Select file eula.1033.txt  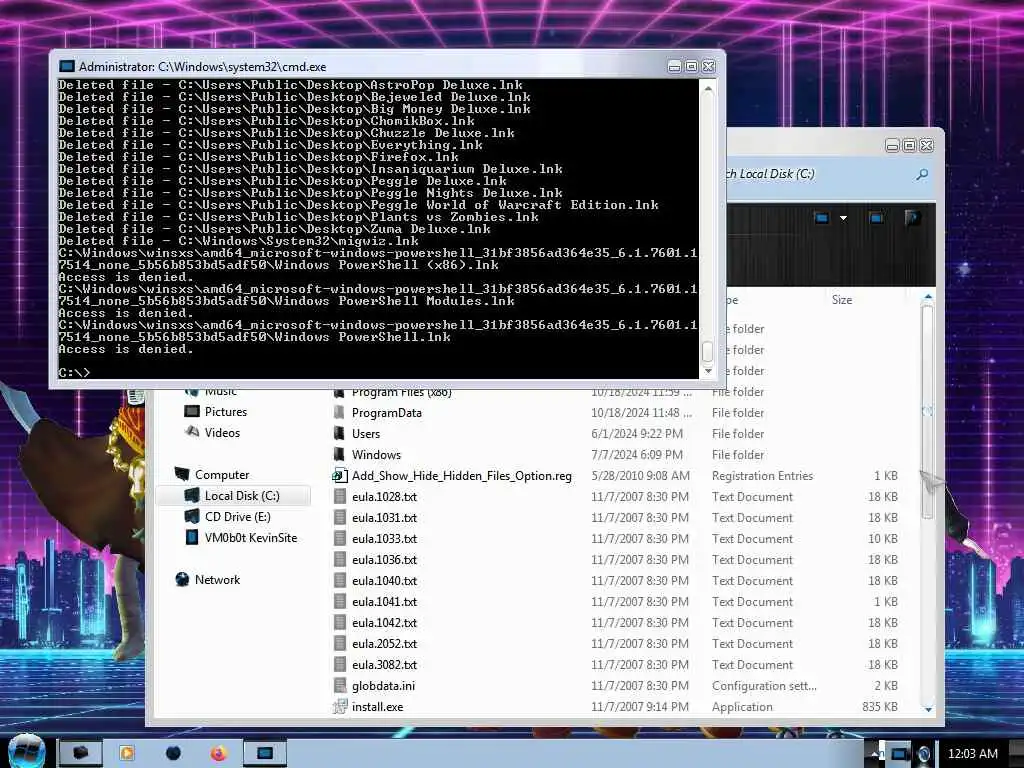pyautogui.click(x=384, y=539)
